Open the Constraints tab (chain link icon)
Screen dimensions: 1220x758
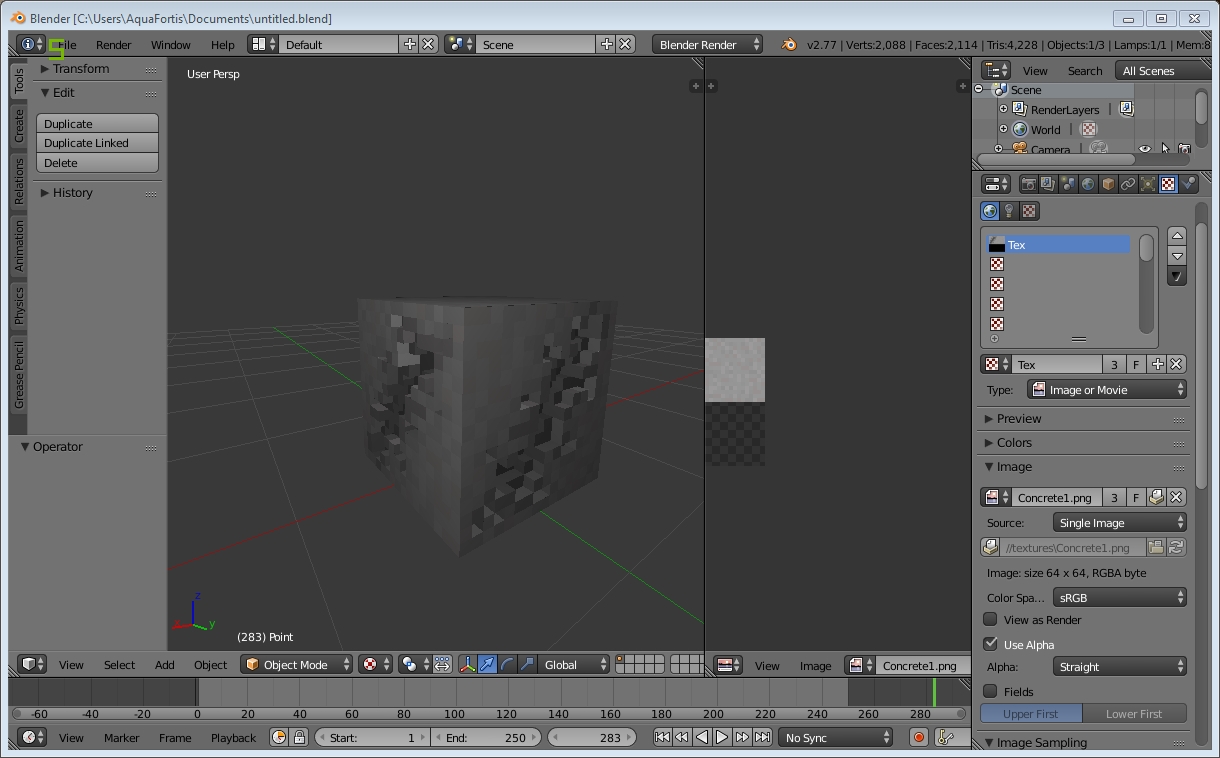click(1128, 183)
